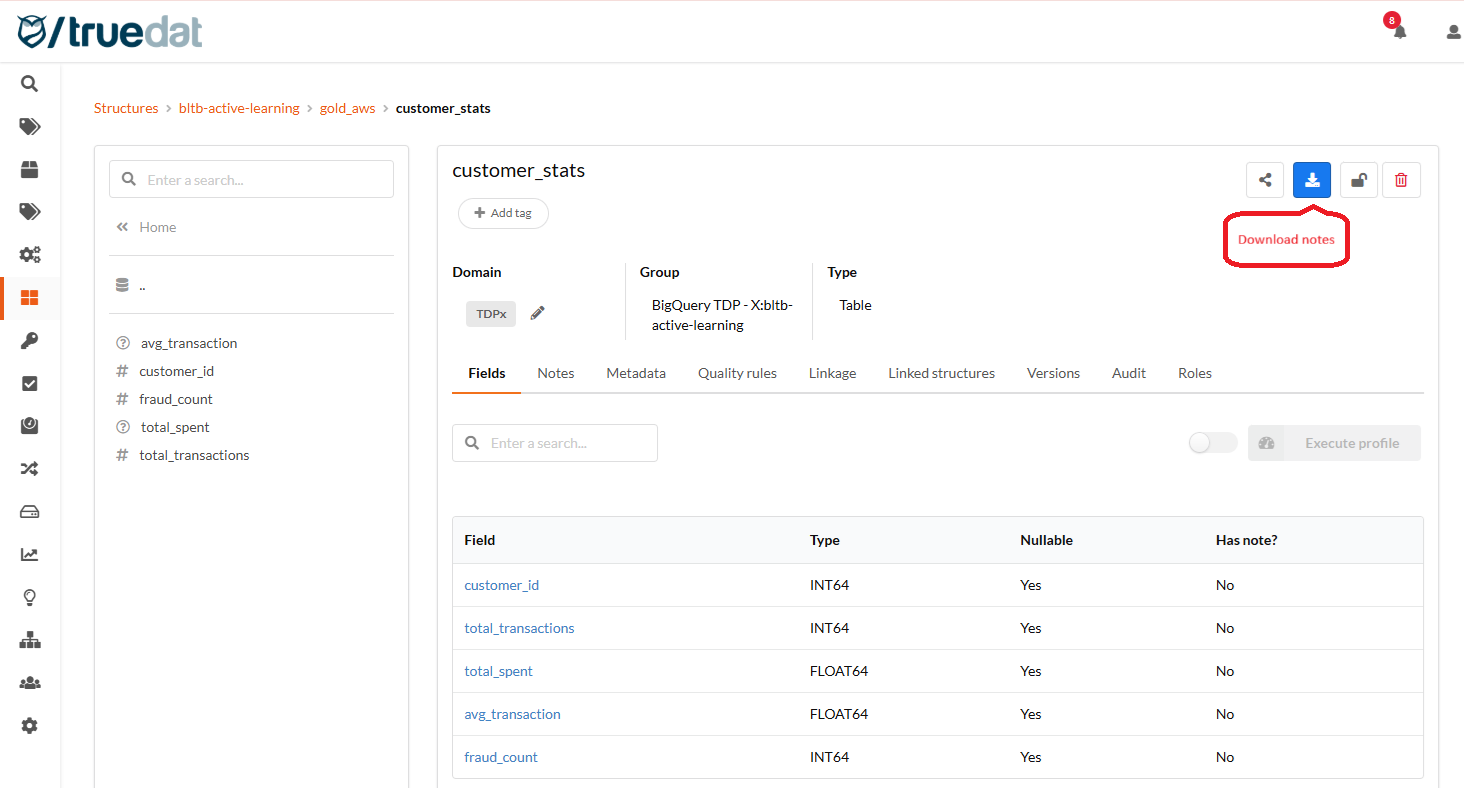Screen dimensions: 1464x788
Task: Click the Add tag button
Action: coord(503,213)
